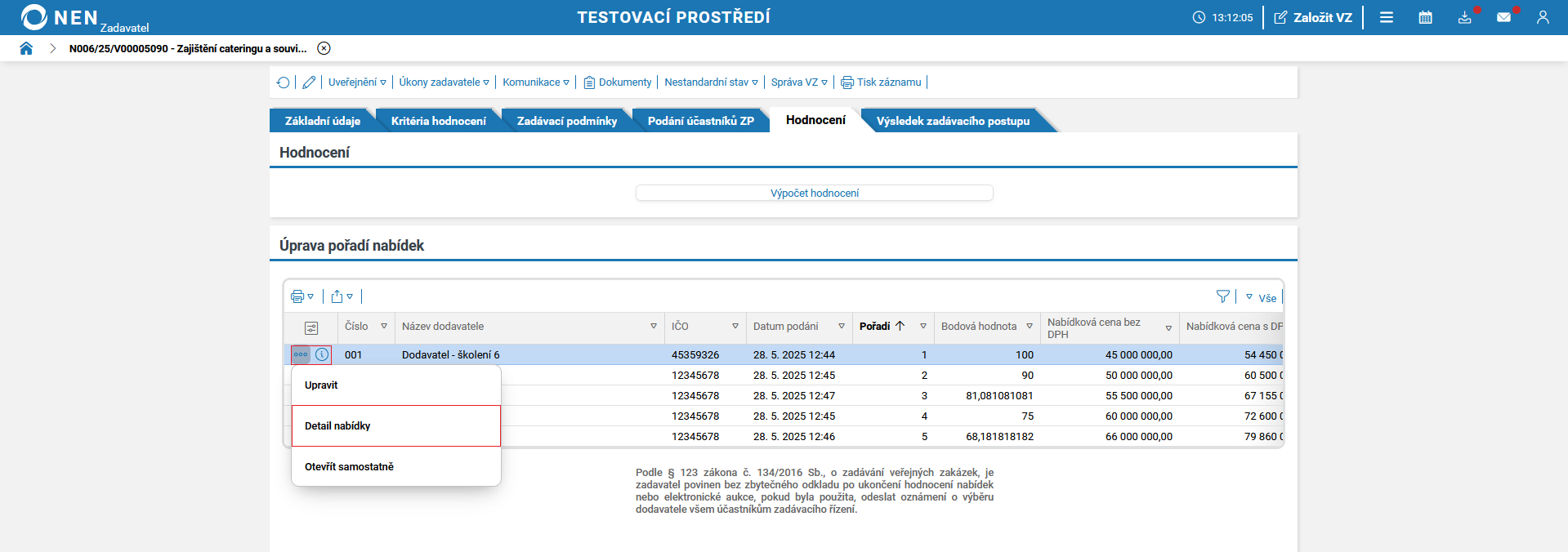Click the NEN logo icon
This screenshot has width=1568, height=552.
click(x=34, y=17)
